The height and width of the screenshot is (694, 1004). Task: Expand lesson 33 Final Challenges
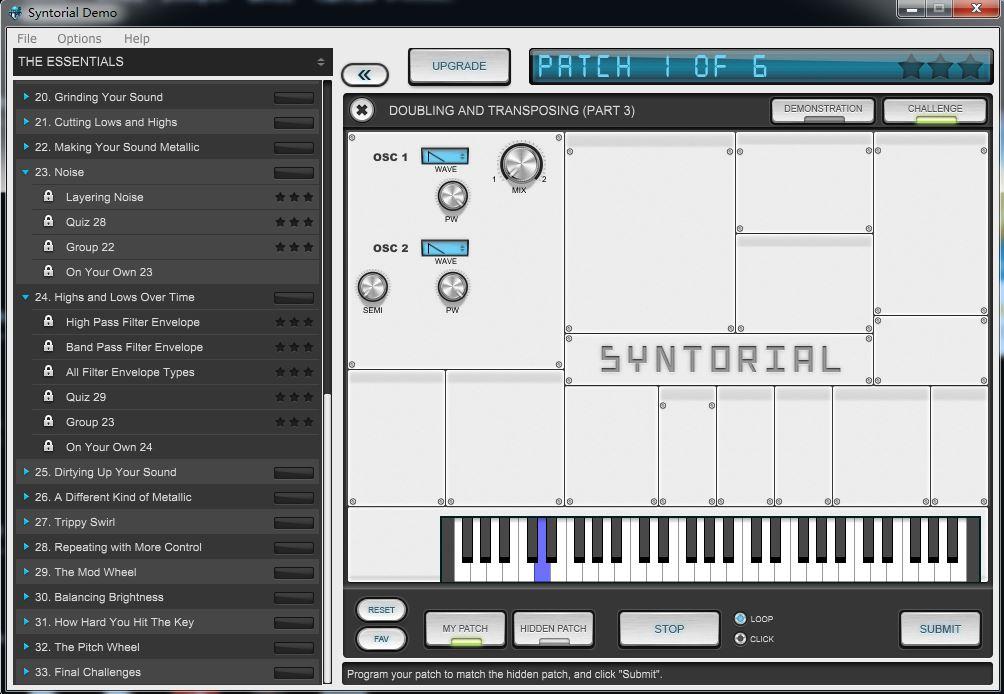tap(26, 672)
